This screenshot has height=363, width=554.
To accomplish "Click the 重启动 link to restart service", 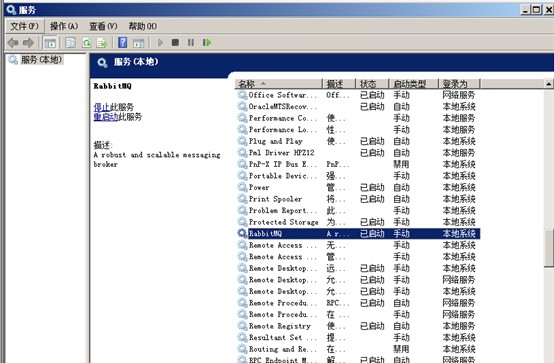I will click(x=106, y=117).
